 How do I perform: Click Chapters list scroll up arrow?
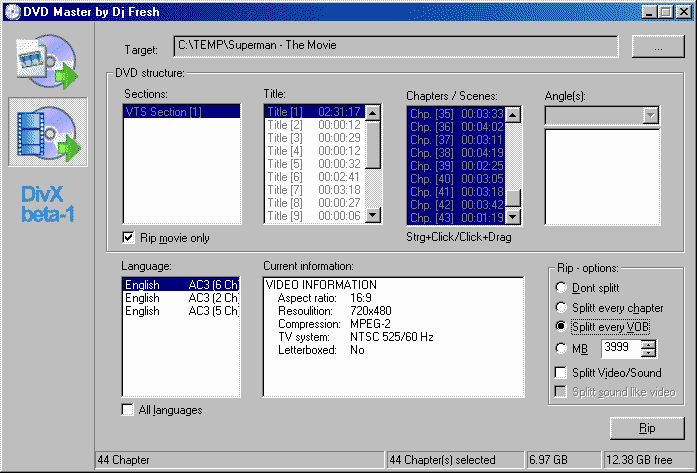click(513, 115)
